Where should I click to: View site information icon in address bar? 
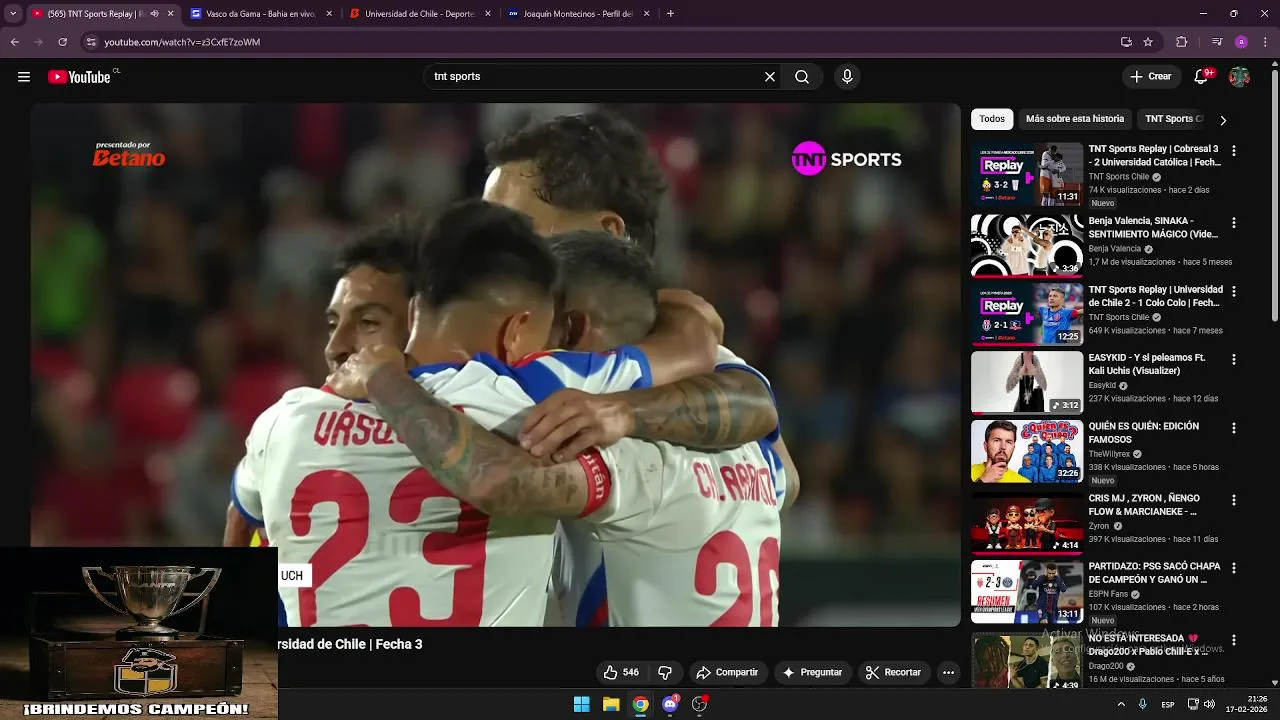click(91, 42)
